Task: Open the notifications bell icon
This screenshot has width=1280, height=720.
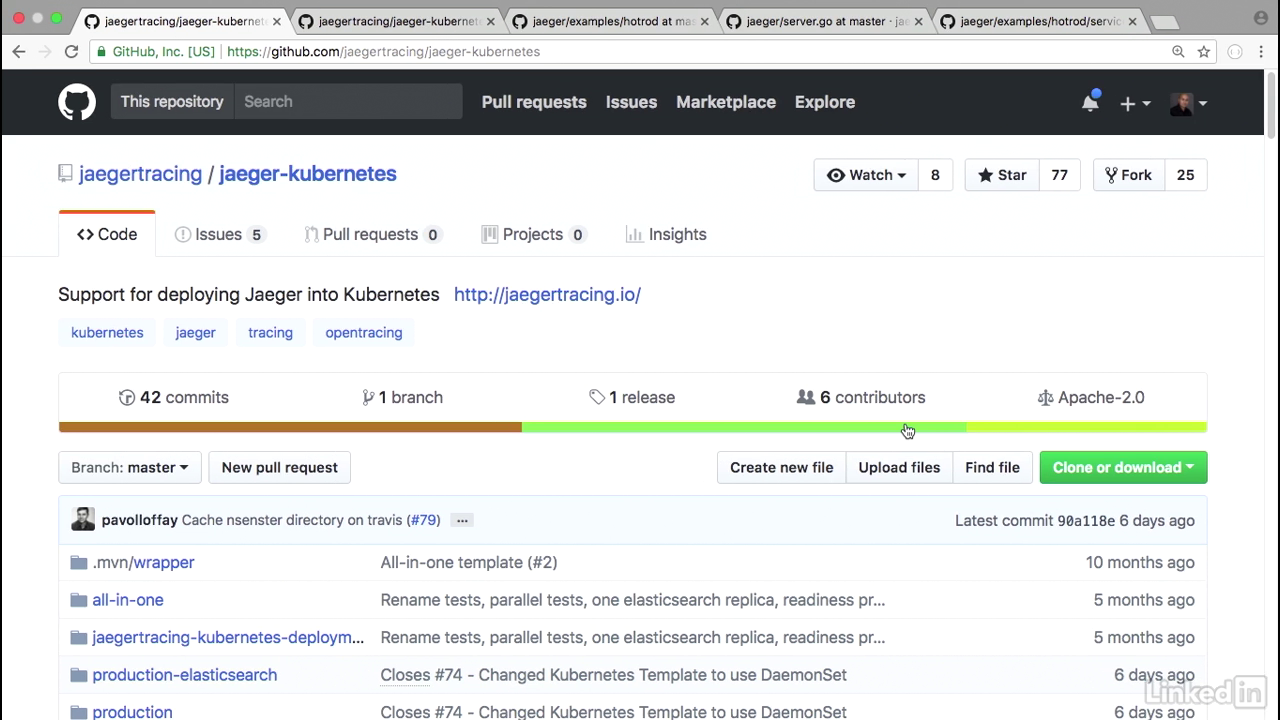Action: point(1090,102)
